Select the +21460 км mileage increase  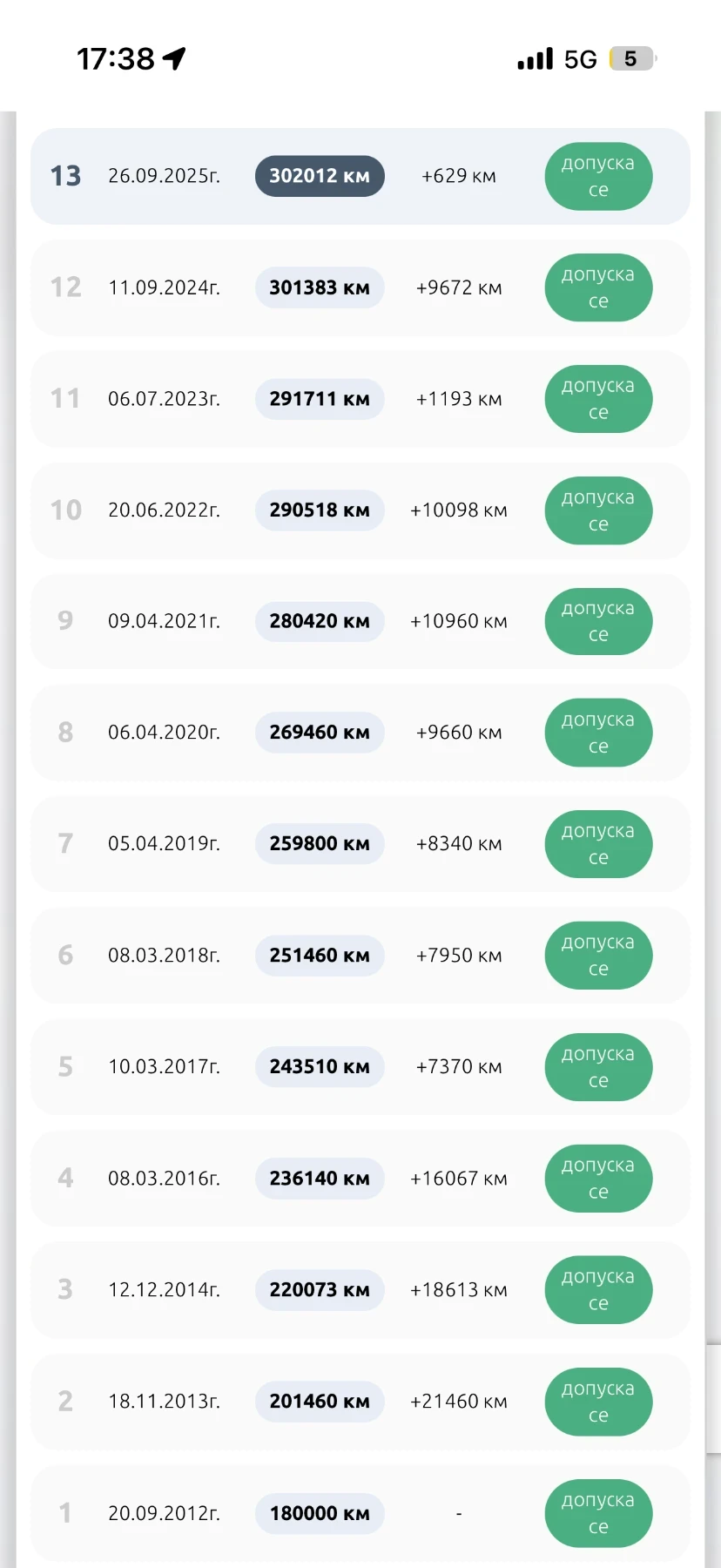[x=459, y=1402]
